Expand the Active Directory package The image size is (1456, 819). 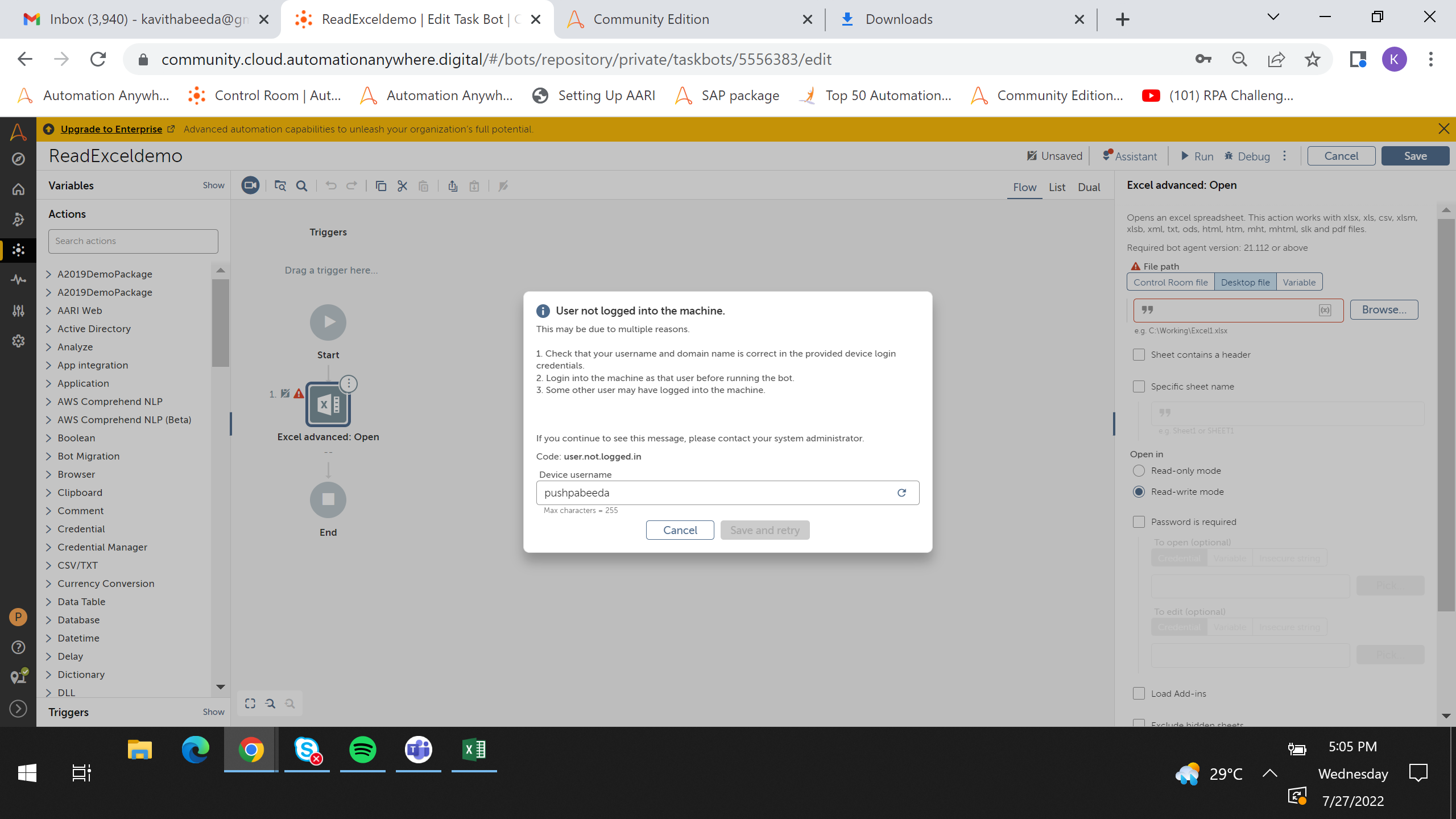click(x=49, y=329)
